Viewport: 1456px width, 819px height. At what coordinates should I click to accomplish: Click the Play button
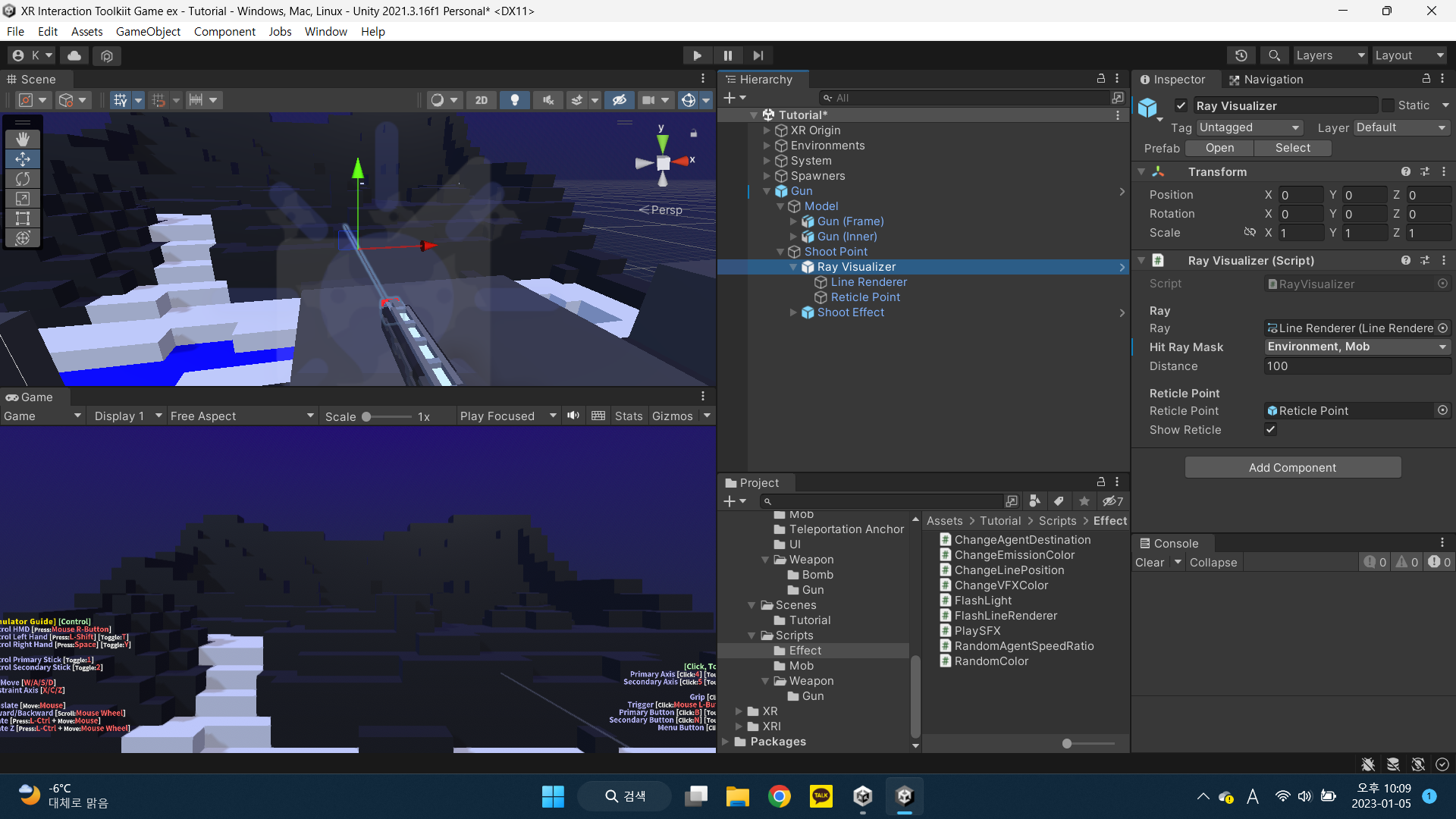coord(697,55)
